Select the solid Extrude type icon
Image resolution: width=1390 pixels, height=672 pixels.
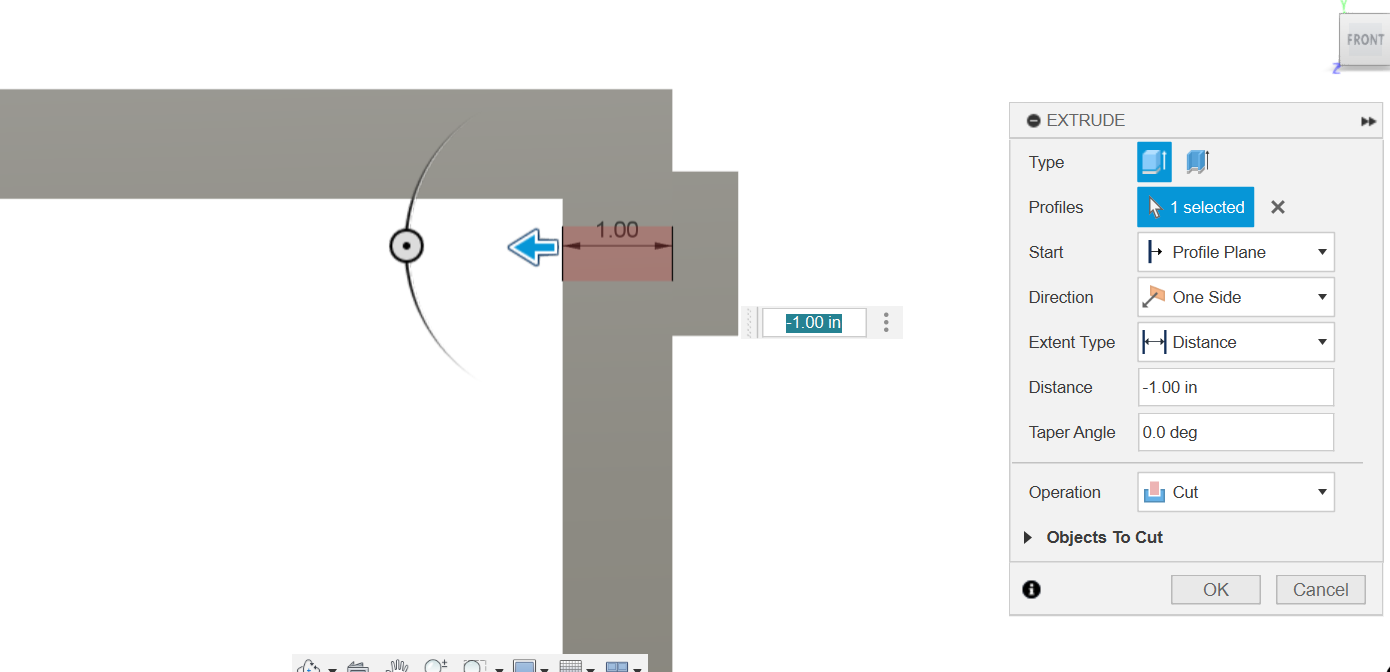(1154, 162)
